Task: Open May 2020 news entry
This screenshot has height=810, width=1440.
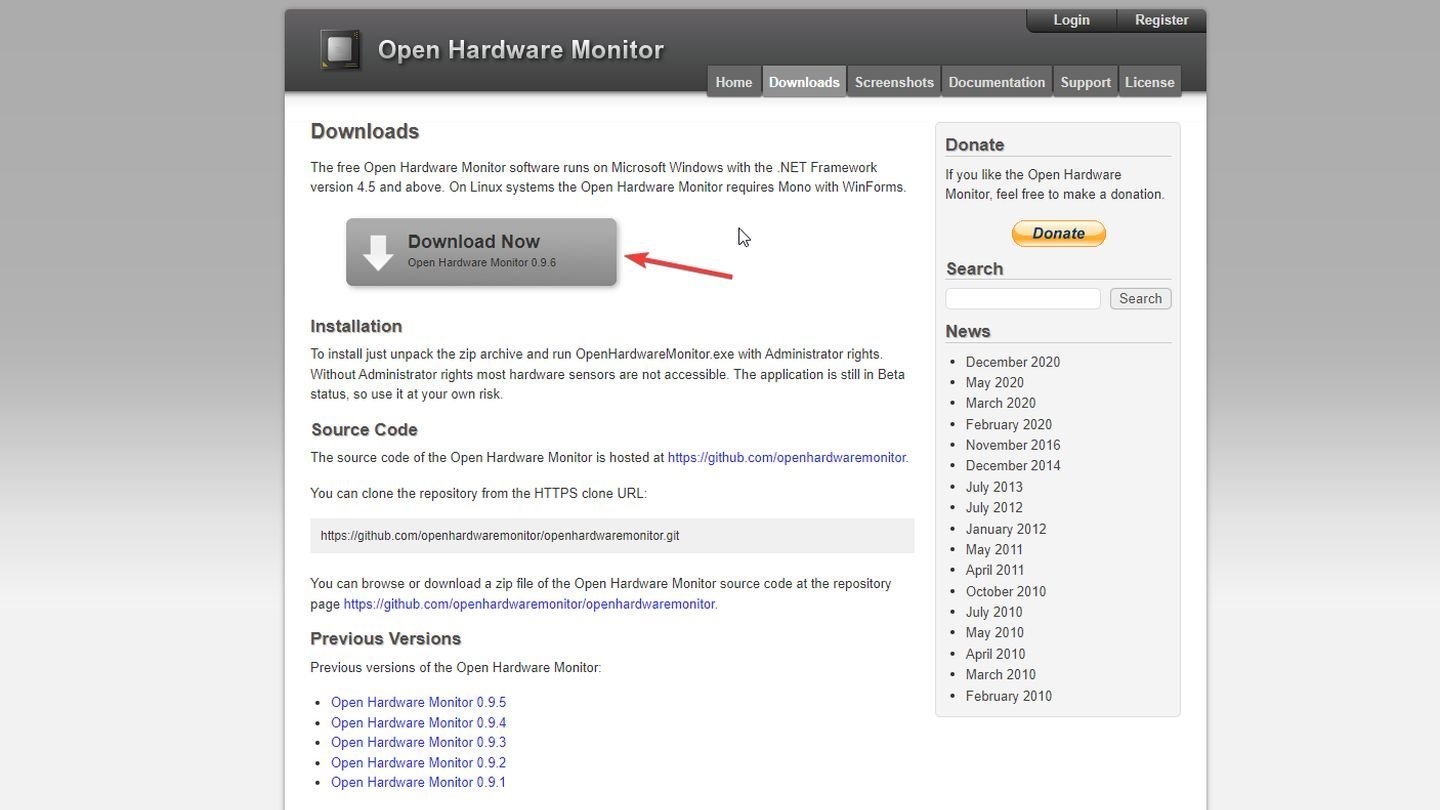Action: [x=994, y=382]
